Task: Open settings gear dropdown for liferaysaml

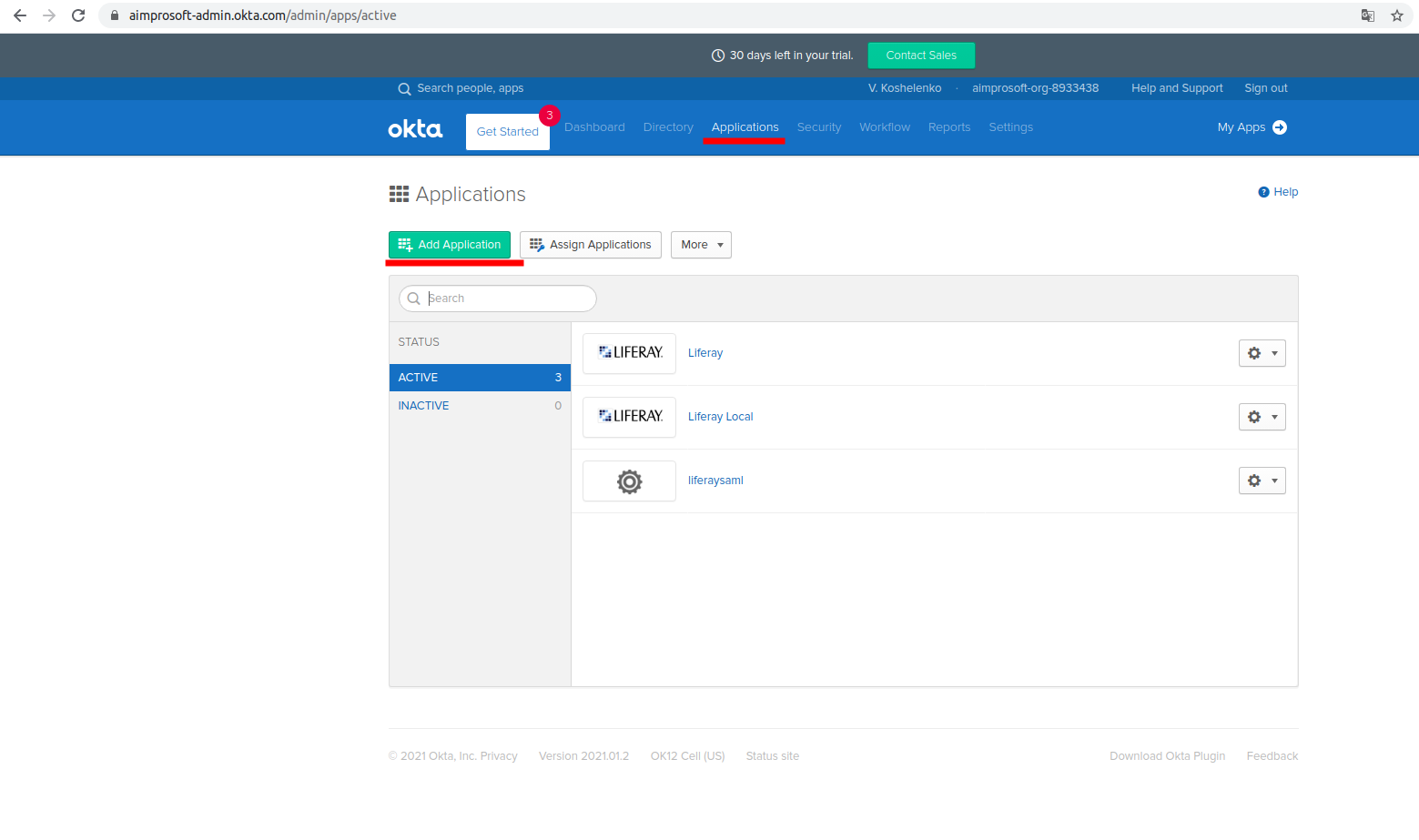Action: 1262,481
